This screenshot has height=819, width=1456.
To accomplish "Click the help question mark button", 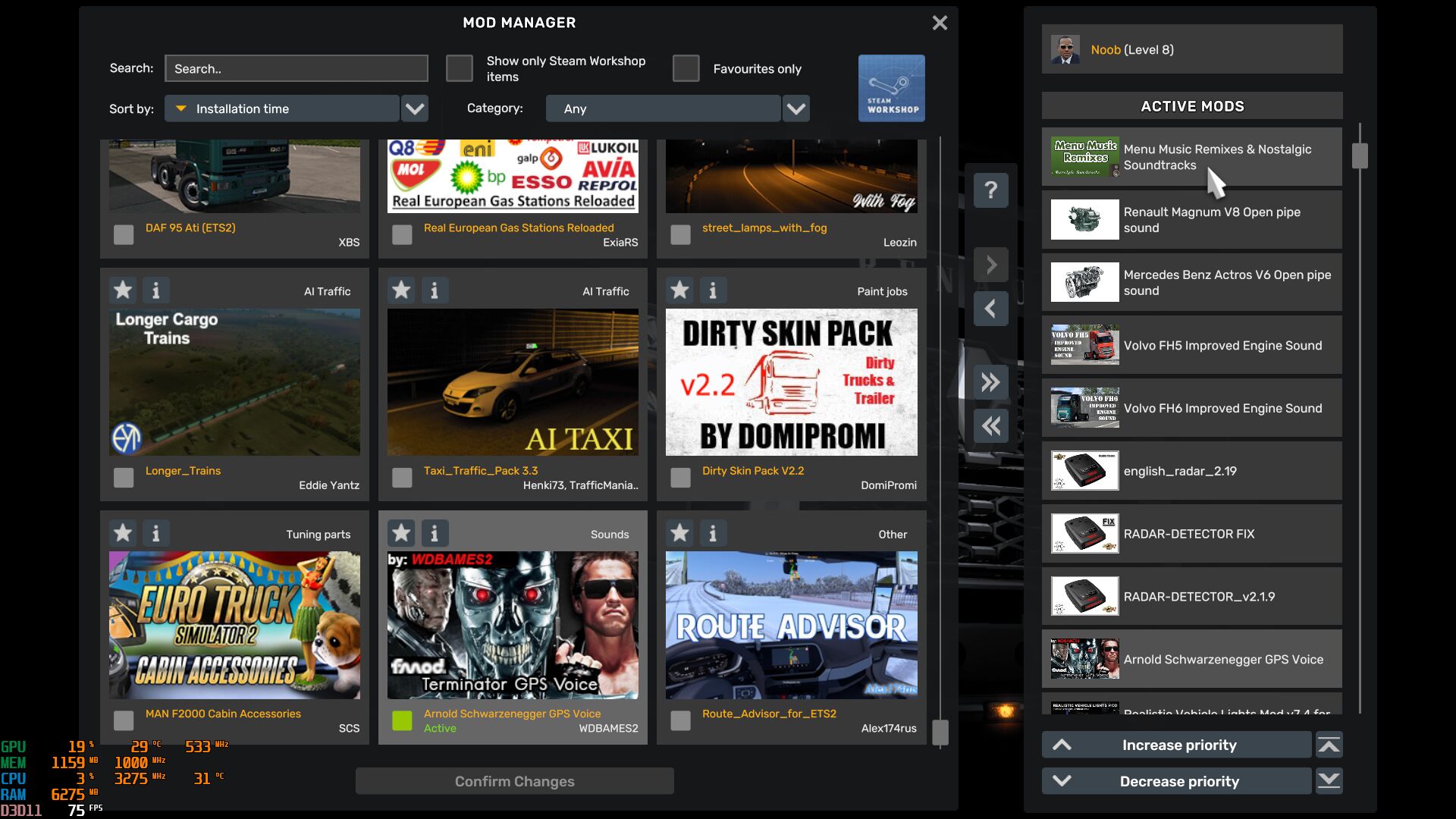I will click(x=990, y=190).
